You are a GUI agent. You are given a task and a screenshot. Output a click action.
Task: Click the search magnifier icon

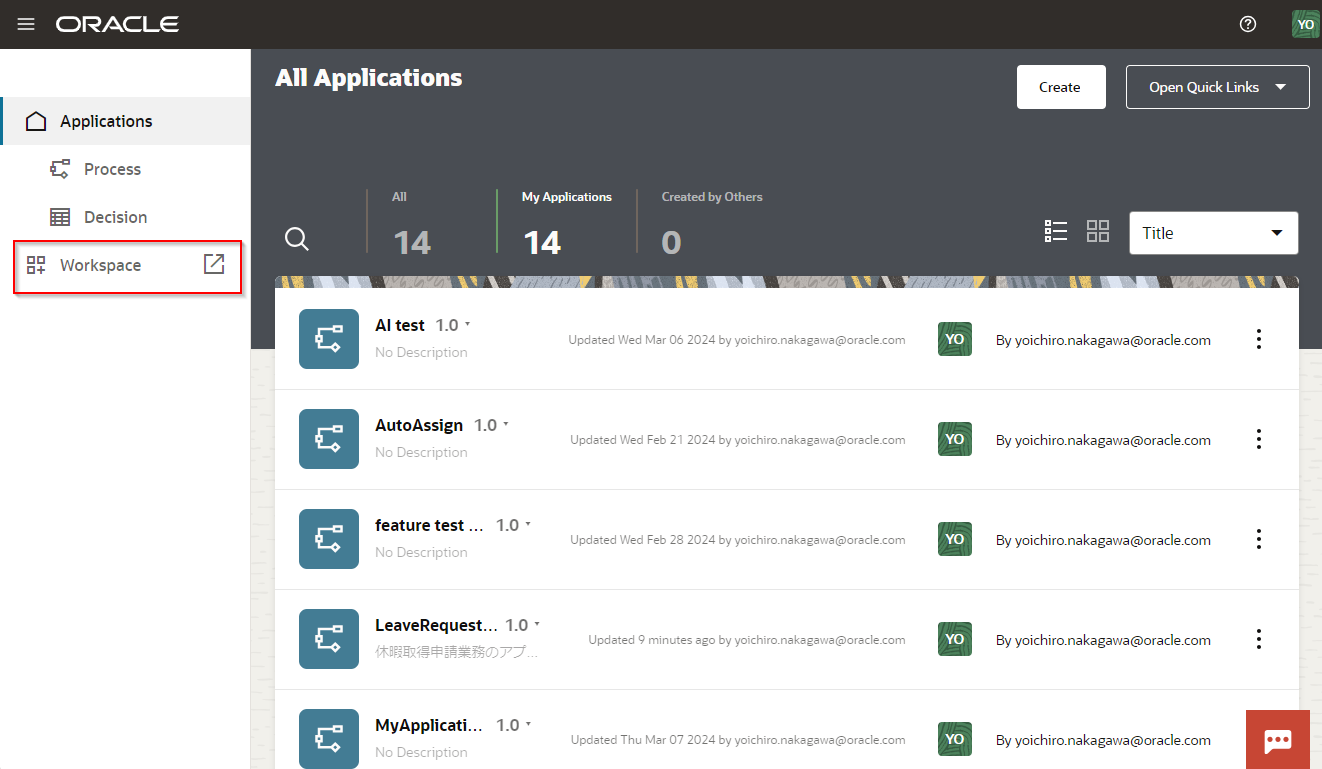click(x=297, y=239)
